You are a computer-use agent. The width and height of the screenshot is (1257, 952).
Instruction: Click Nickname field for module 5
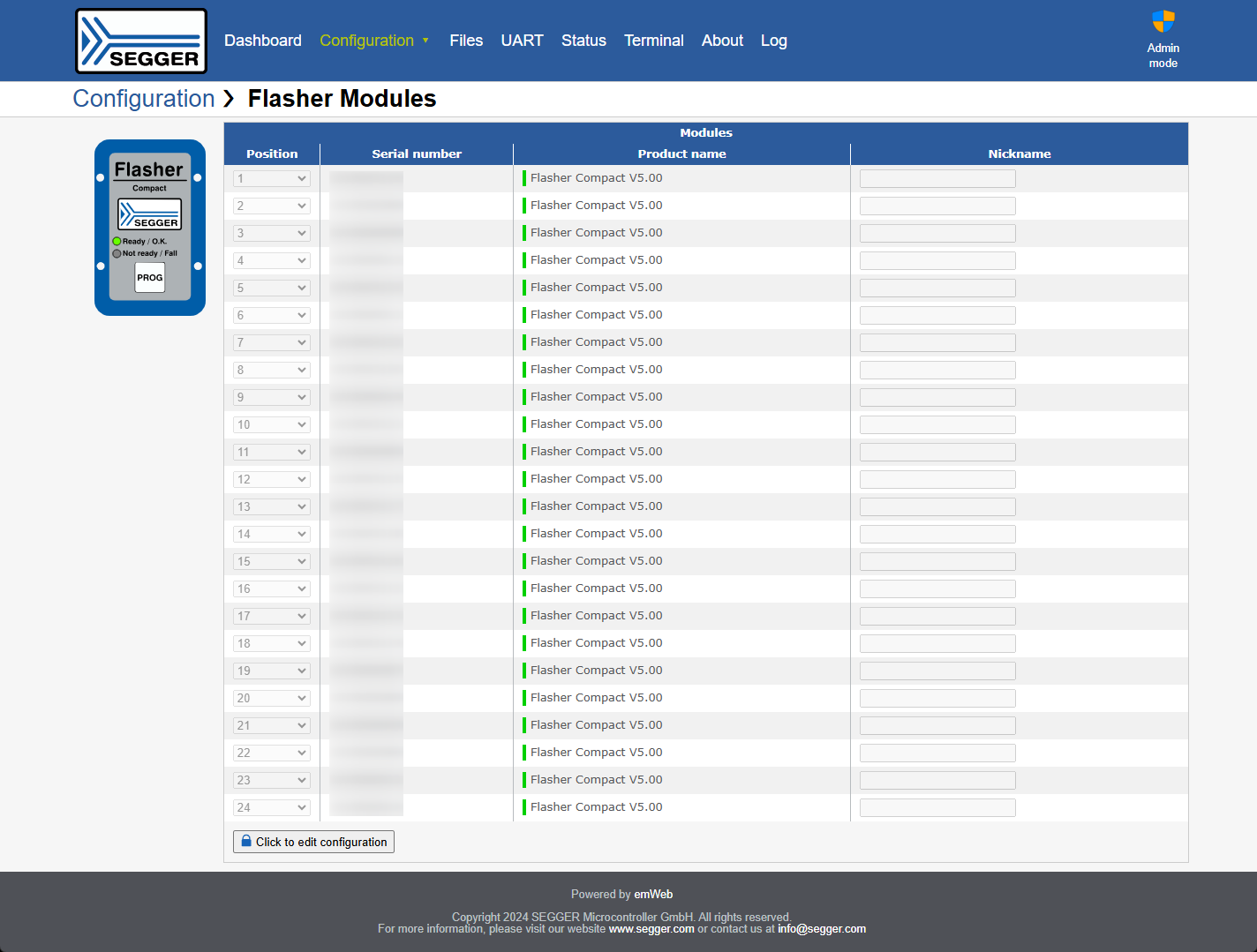(937, 289)
